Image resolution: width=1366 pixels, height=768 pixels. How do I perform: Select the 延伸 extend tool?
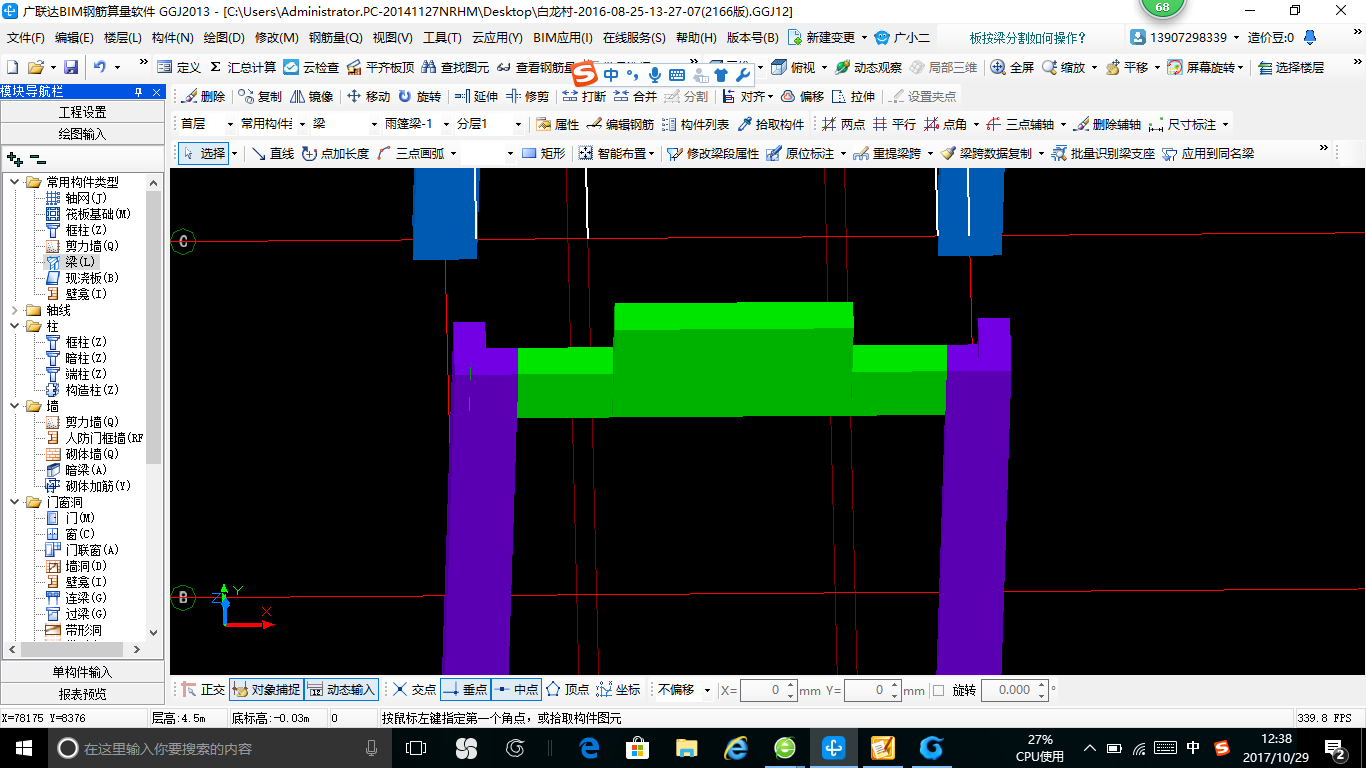tap(476, 96)
